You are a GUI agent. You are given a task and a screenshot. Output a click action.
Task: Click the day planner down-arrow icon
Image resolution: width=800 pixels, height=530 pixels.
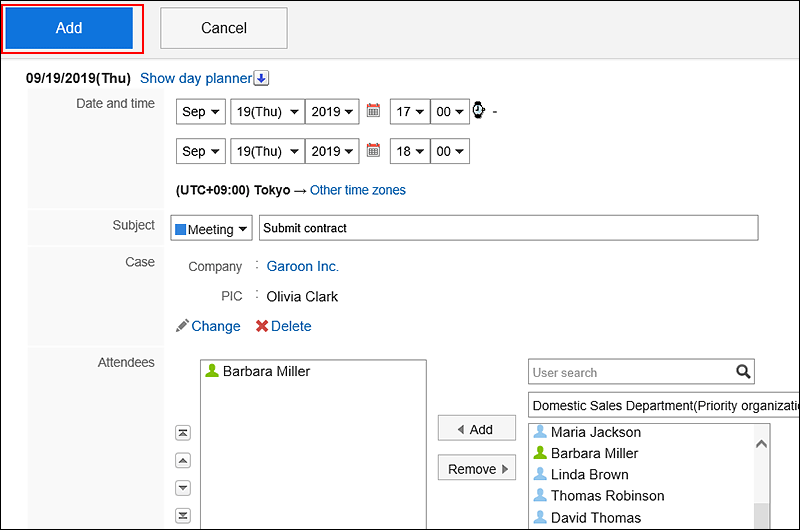click(261, 78)
